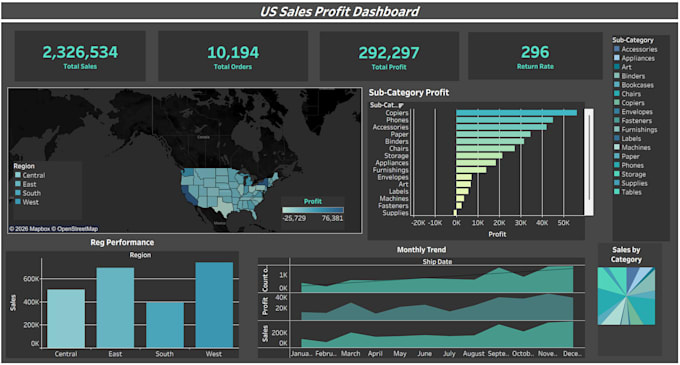
Task: Select the East region sales bar
Action: tap(115, 308)
